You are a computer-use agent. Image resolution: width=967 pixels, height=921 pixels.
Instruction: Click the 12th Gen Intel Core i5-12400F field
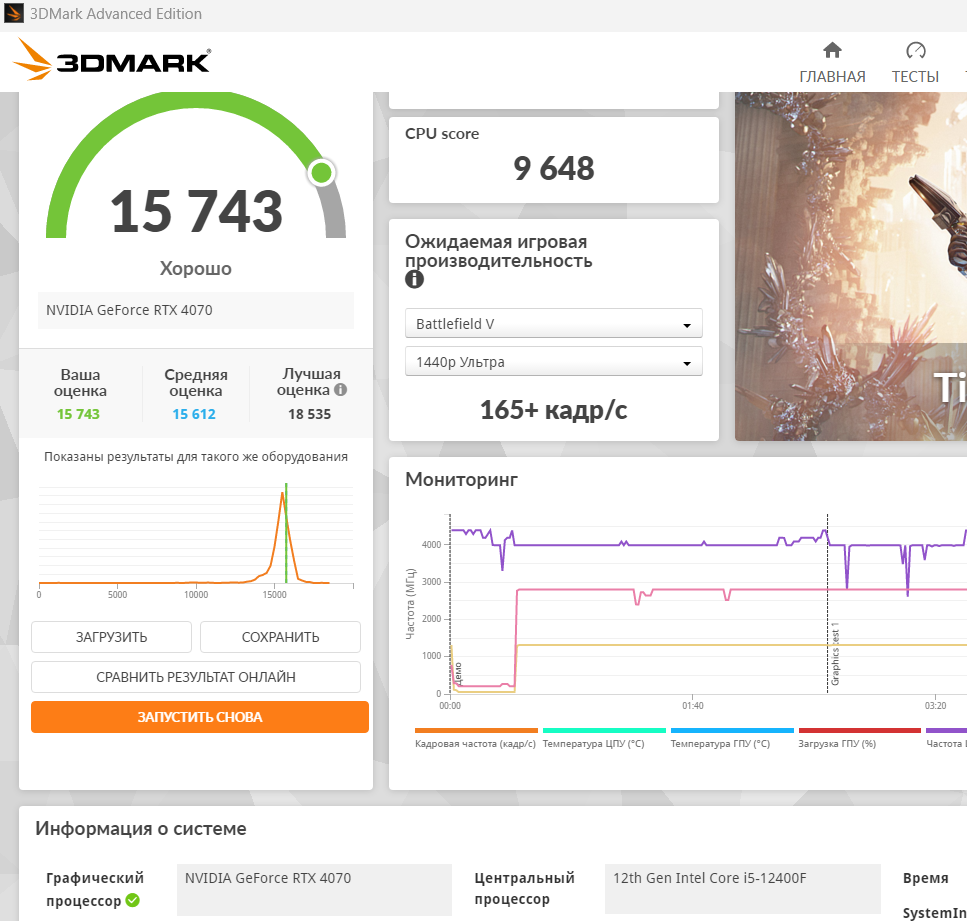[x=742, y=888]
